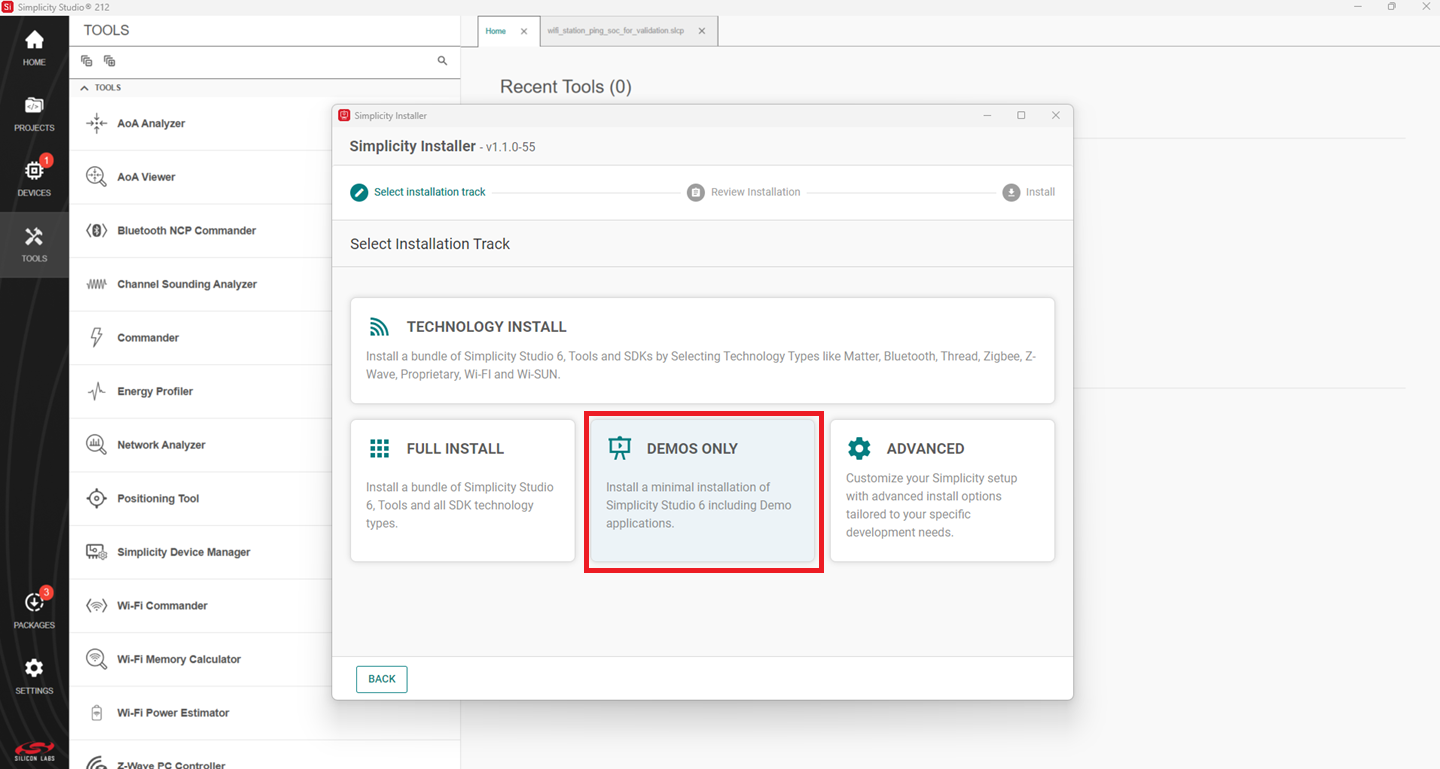Choose the Advanced install option
The width and height of the screenshot is (1440, 769).
coord(941,490)
